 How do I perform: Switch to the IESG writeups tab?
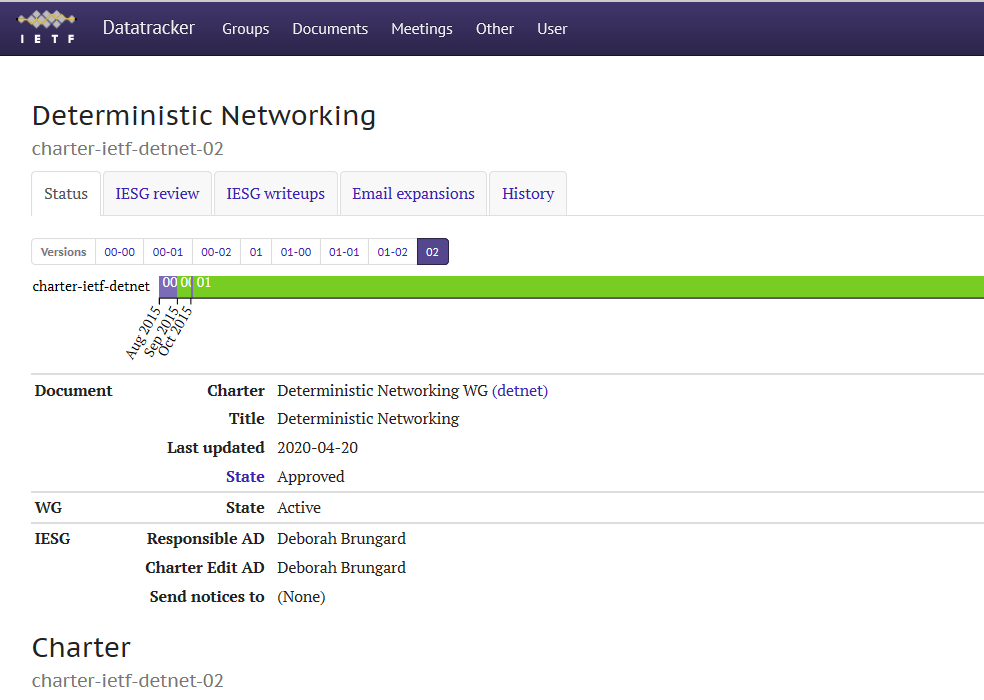pyautogui.click(x=275, y=193)
